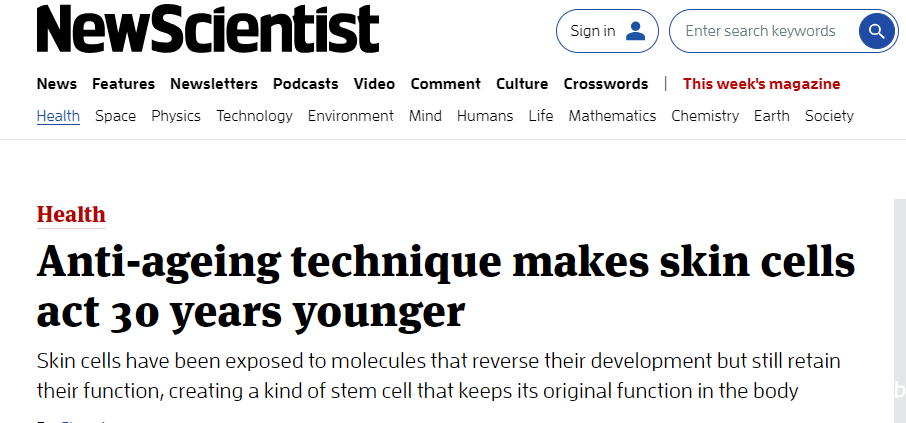Open the Chemistry topic
906x423 pixels.
[705, 116]
